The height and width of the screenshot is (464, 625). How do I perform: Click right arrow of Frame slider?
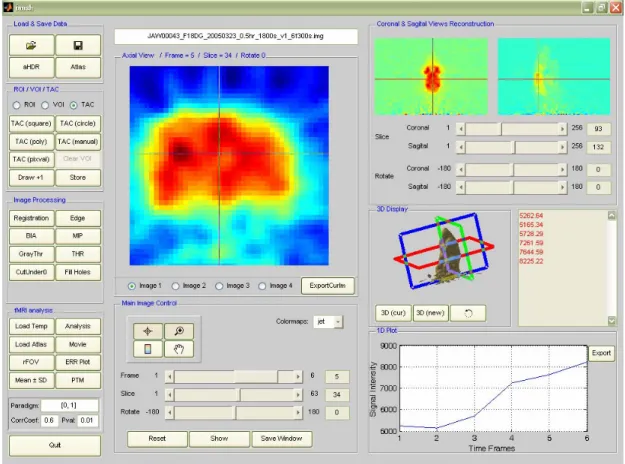298,377
